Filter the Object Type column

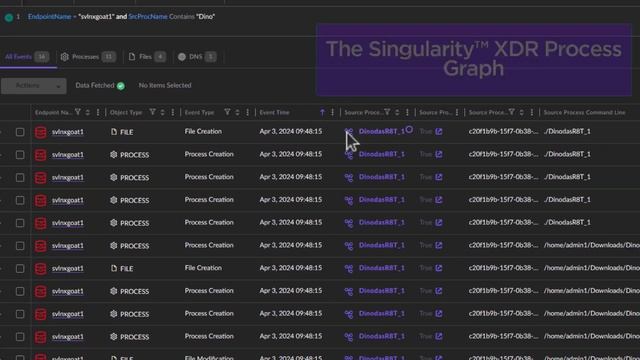(x=152, y=112)
